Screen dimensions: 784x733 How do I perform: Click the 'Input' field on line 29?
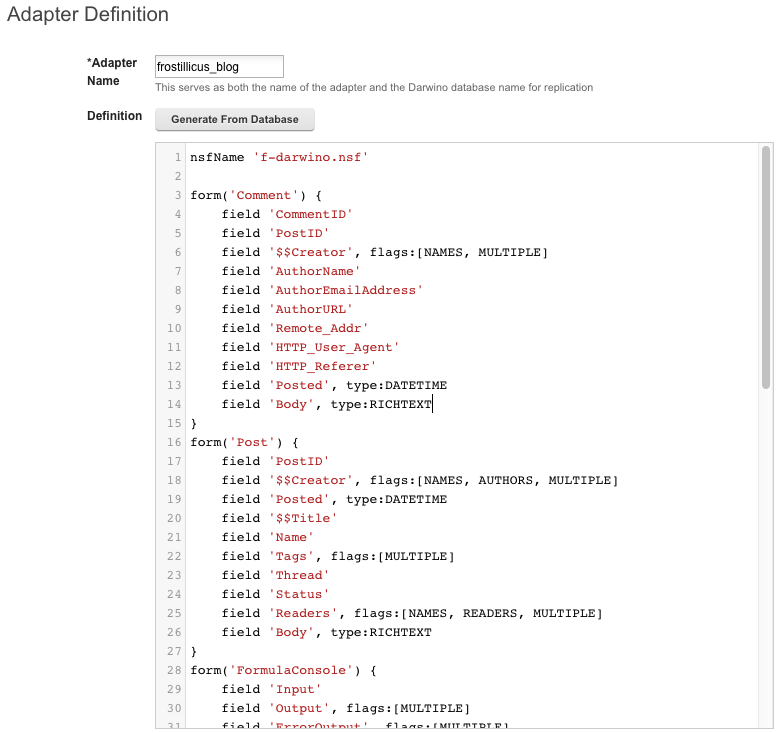point(295,690)
